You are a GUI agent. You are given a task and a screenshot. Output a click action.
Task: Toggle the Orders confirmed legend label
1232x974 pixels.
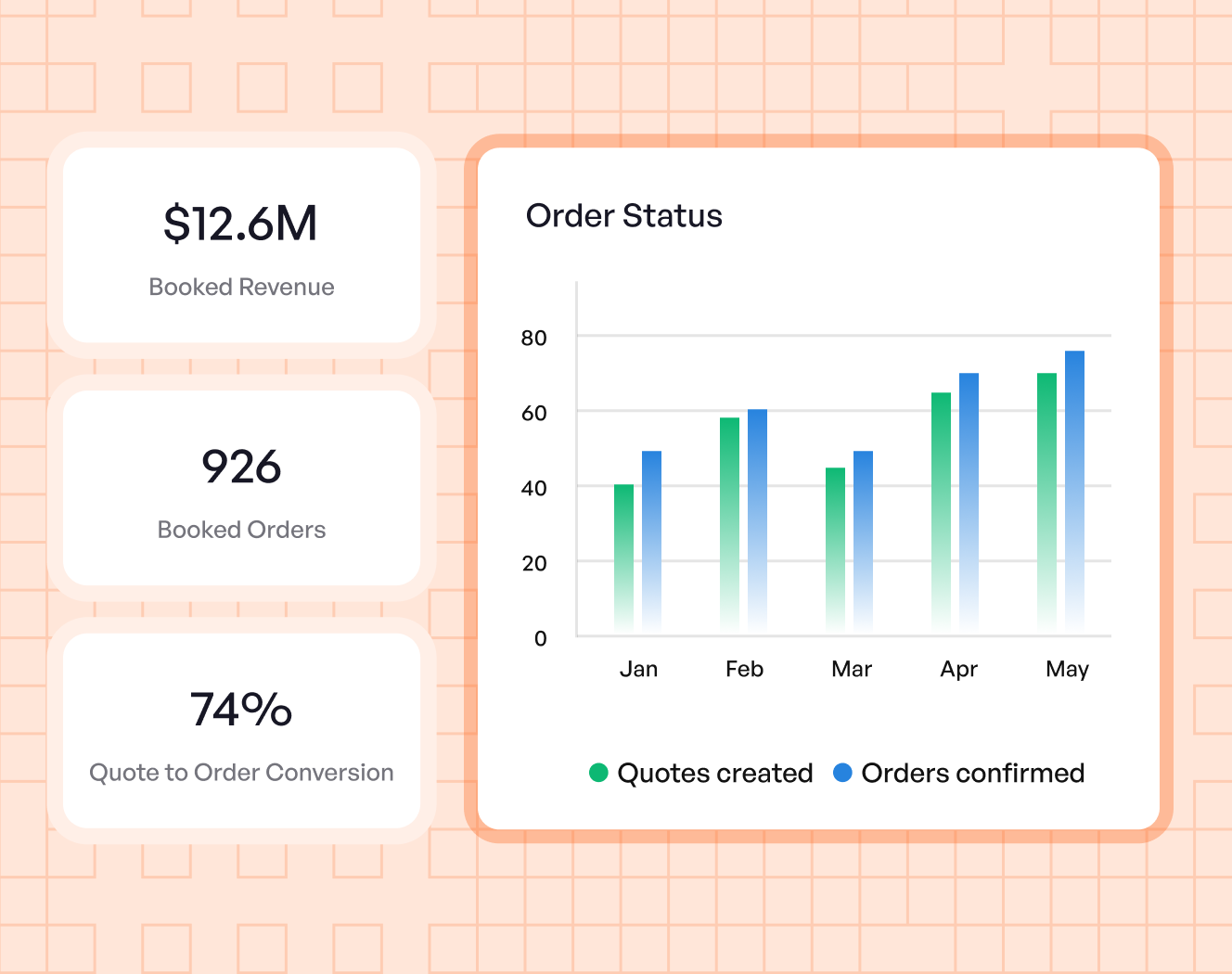972,773
